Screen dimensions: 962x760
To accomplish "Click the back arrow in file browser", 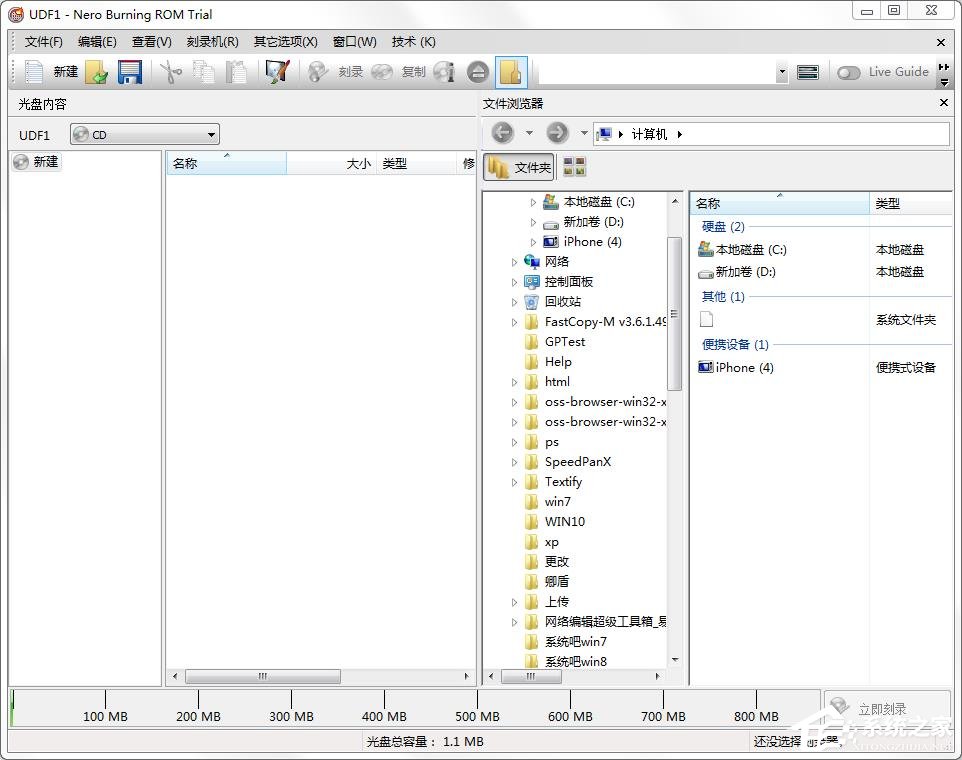I will 502,133.
